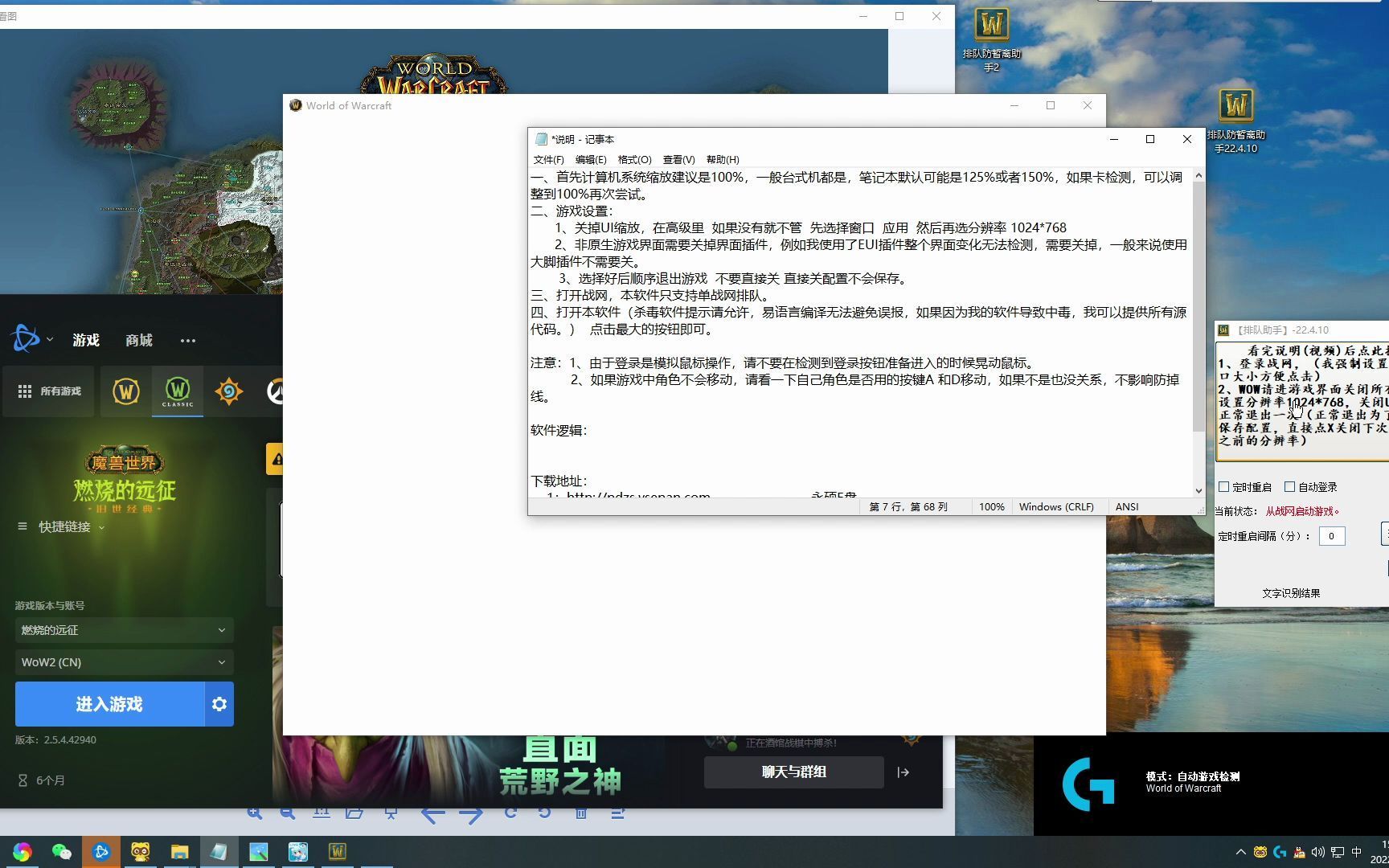
Task: Open the 所有游戏 button
Action: coord(49,391)
